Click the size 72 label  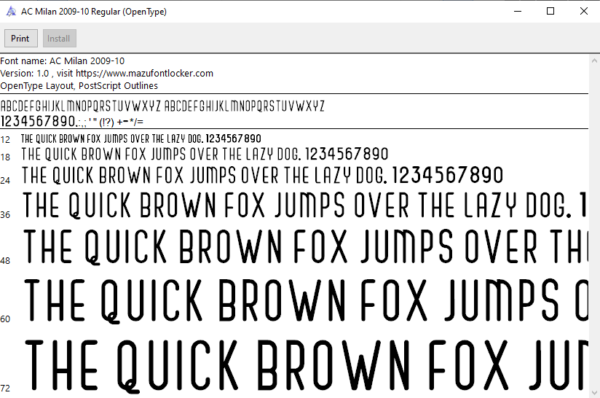coord(5,388)
